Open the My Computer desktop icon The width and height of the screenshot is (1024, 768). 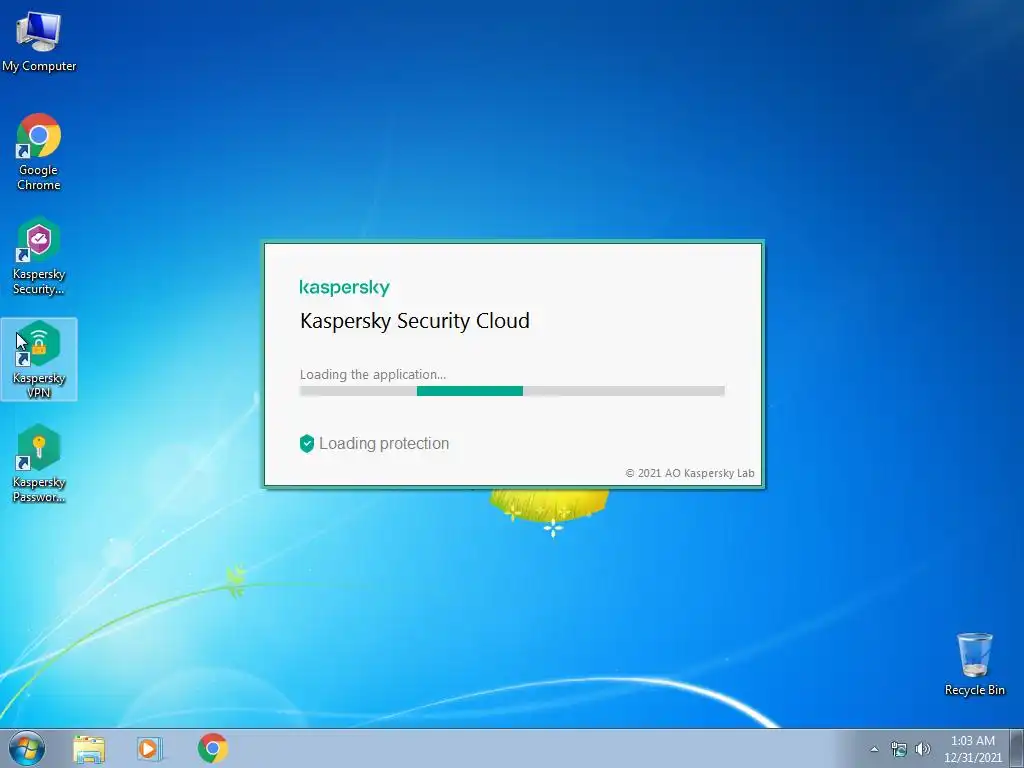coord(39,42)
